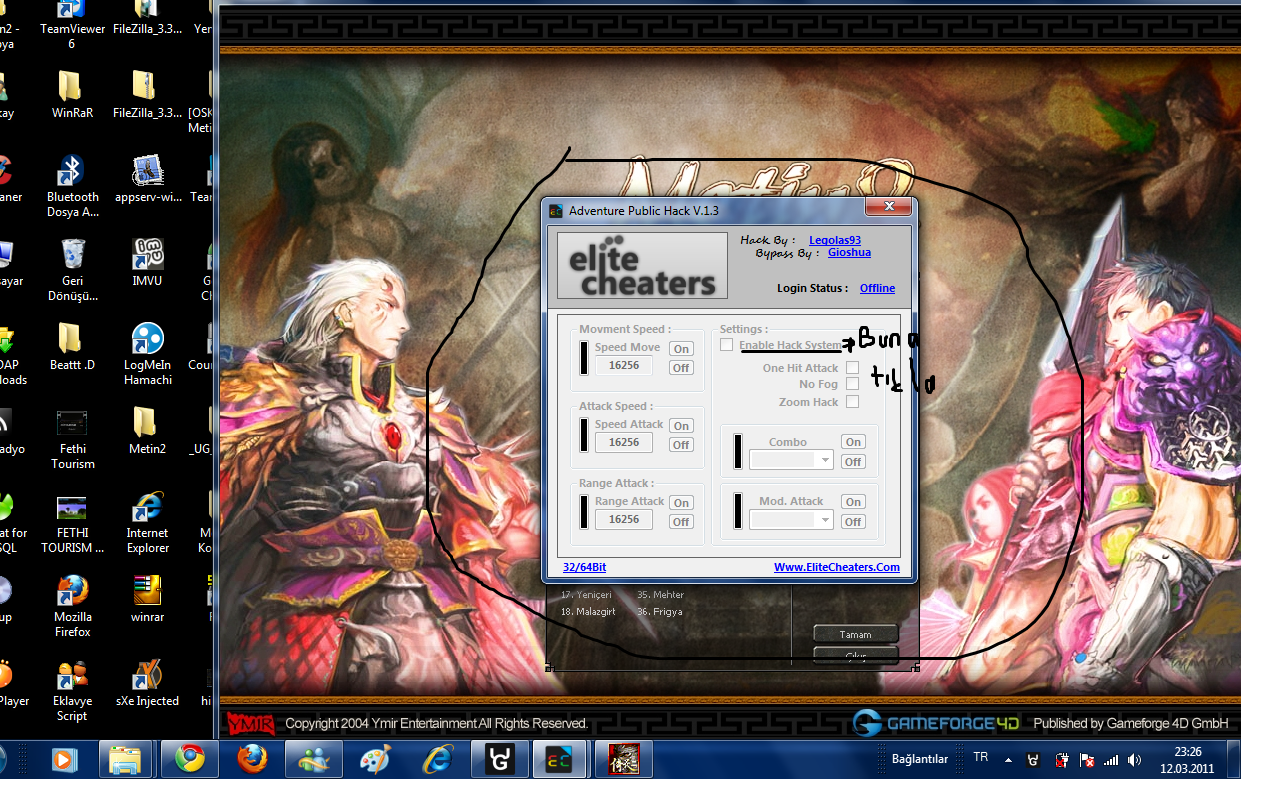Launch LogMeIn Hamachi shortcut
Screen dimensions: 1280x800
coord(147,354)
